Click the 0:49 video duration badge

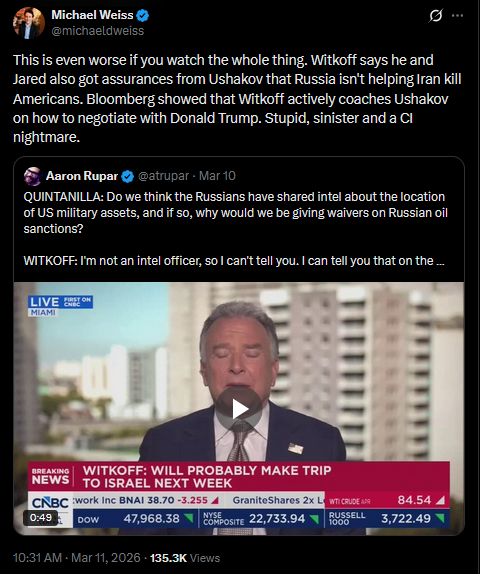(41, 517)
